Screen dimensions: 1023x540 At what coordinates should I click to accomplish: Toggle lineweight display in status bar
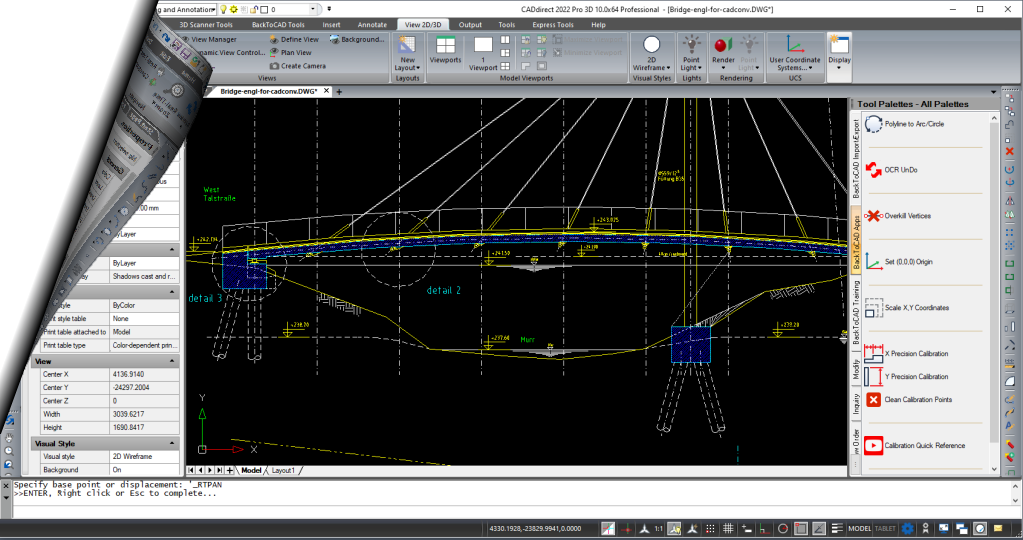pos(837,528)
